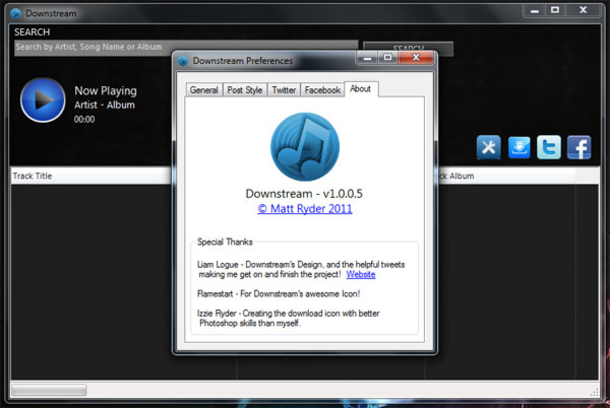Select the Facebook preferences tab
Screen dimensions: 610x408
[323, 90]
